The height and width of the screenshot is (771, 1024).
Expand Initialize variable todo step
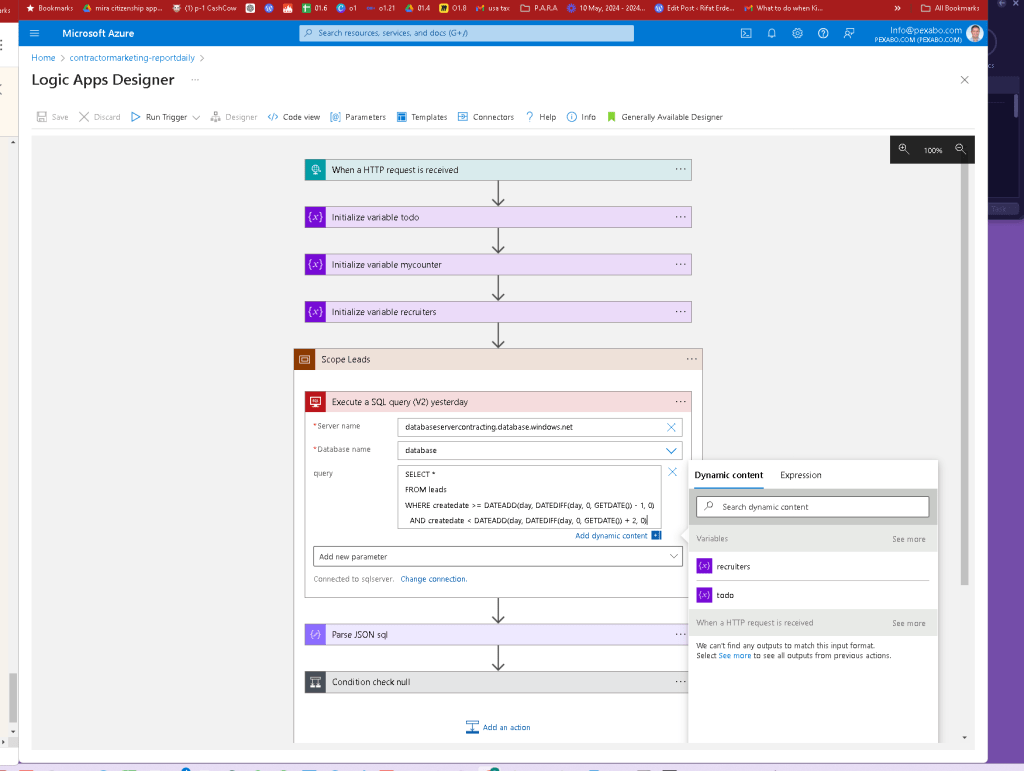click(x=498, y=217)
